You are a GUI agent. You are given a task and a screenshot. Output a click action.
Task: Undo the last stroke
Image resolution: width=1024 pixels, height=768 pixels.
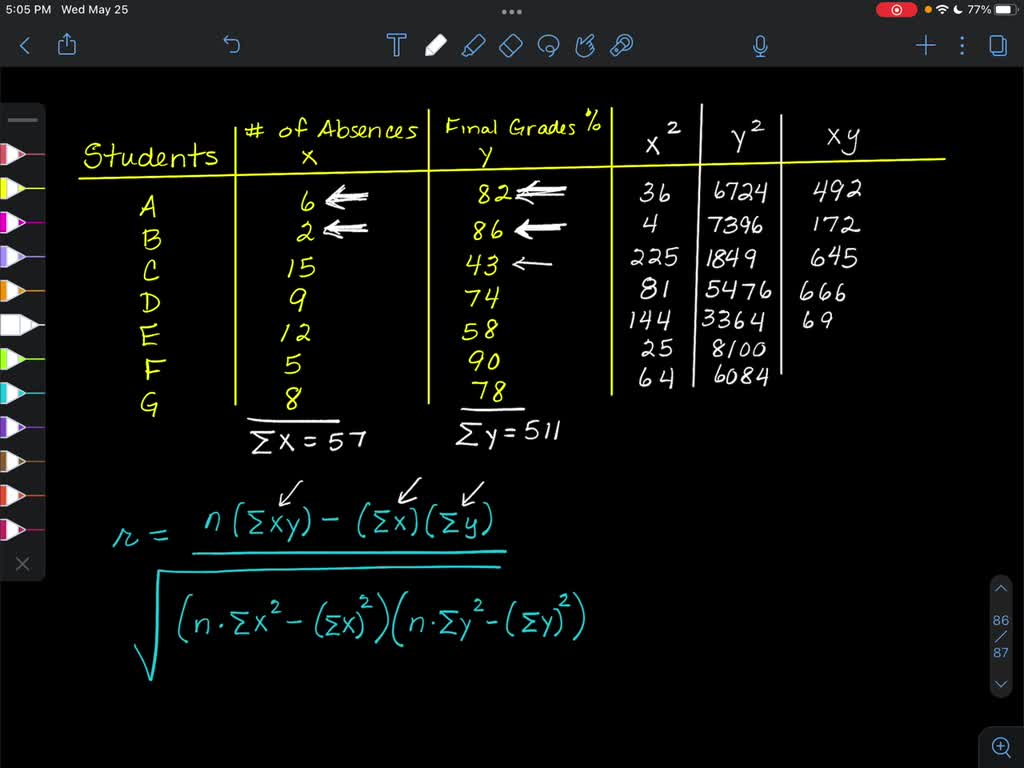pyautogui.click(x=232, y=44)
